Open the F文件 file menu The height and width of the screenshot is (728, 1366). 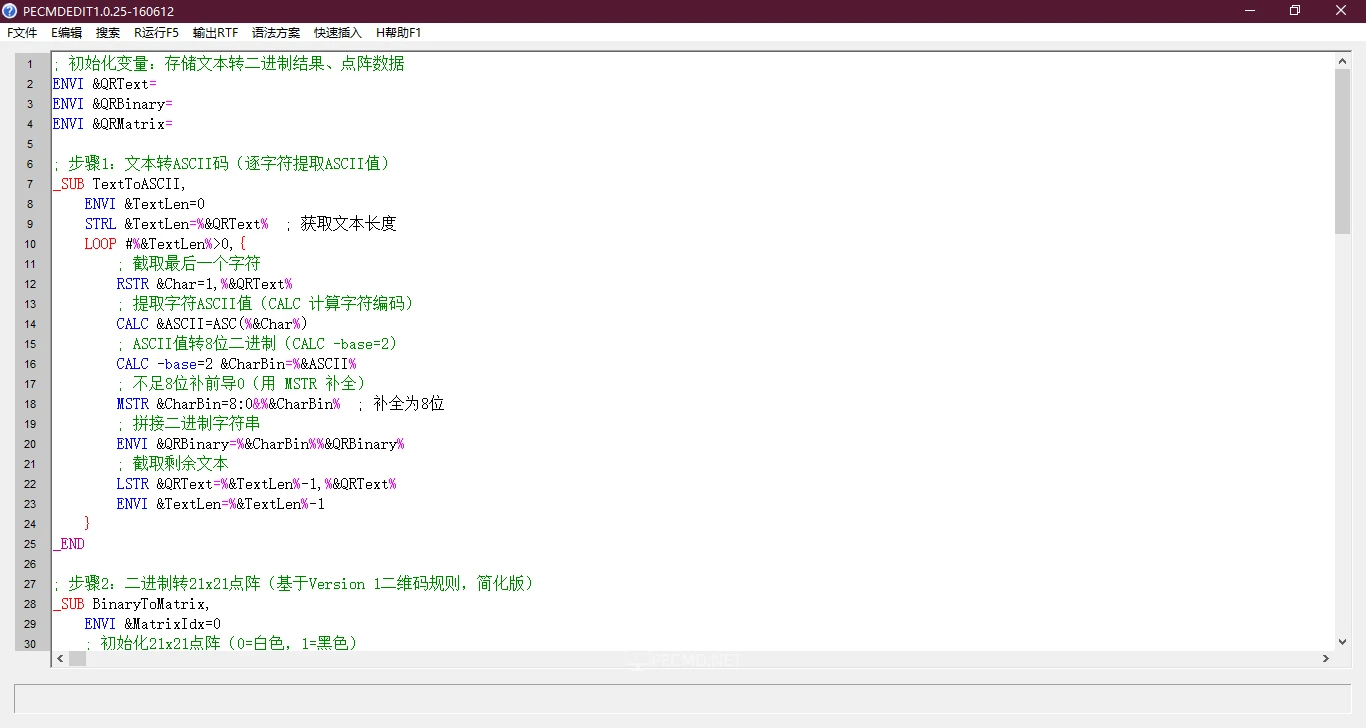point(21,32)
